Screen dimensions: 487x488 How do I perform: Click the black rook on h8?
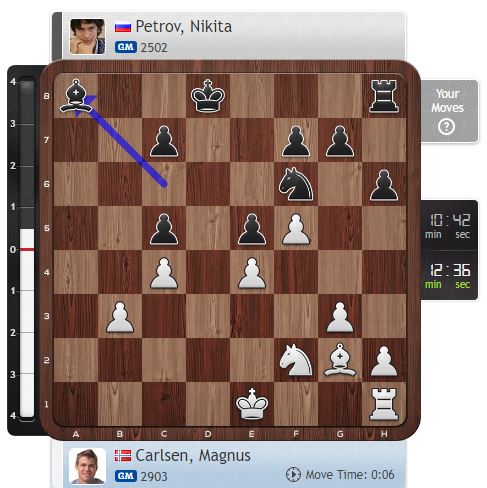tap(384, 96)
